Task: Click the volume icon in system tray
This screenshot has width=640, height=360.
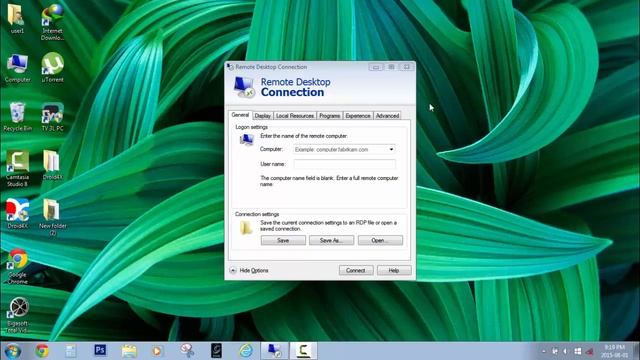Action: 566,351
